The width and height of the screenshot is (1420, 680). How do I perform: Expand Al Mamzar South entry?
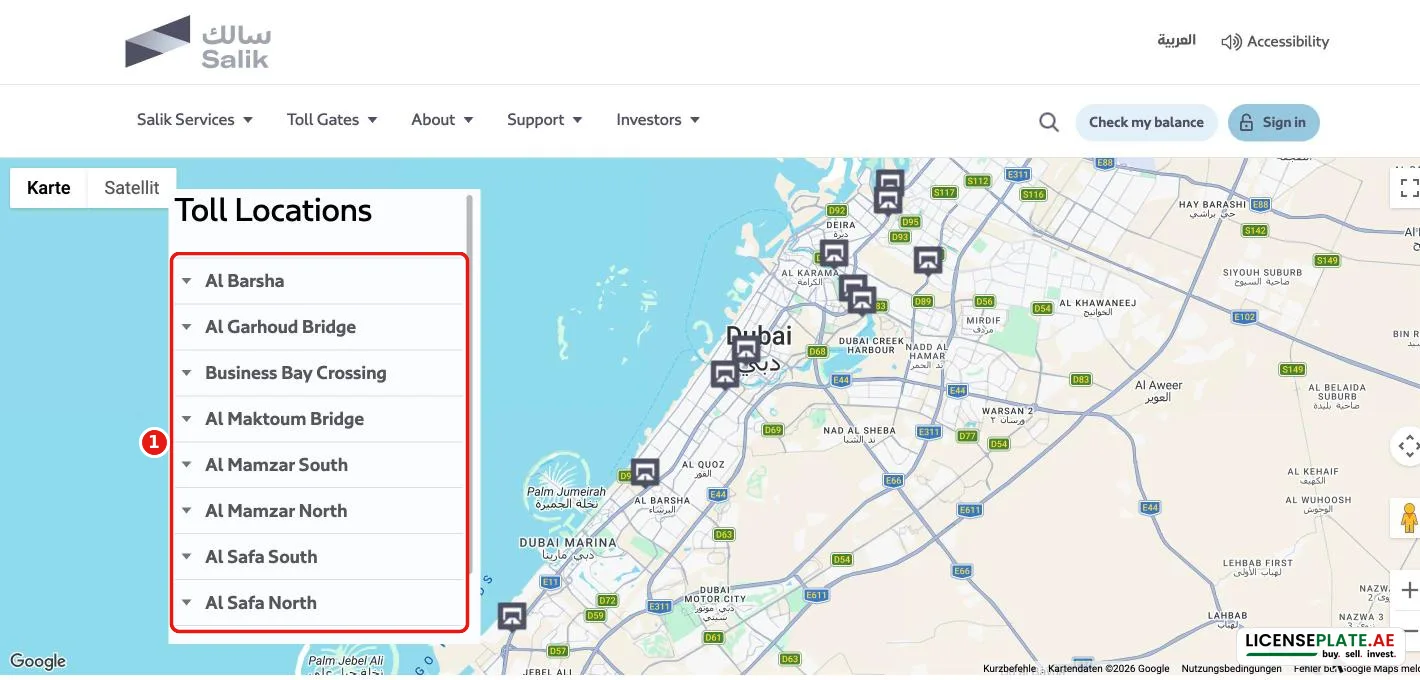pyautogui.click(x=319, y=465)
